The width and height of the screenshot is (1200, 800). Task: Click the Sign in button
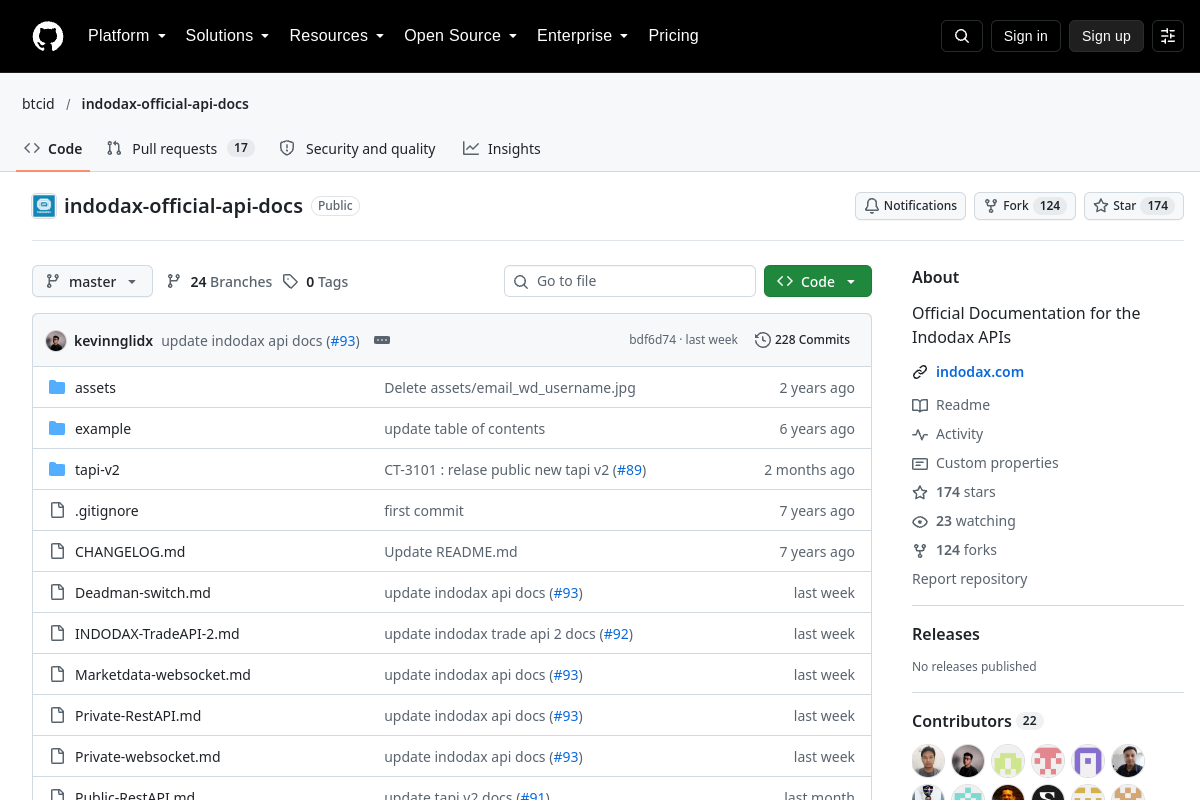1026,36
